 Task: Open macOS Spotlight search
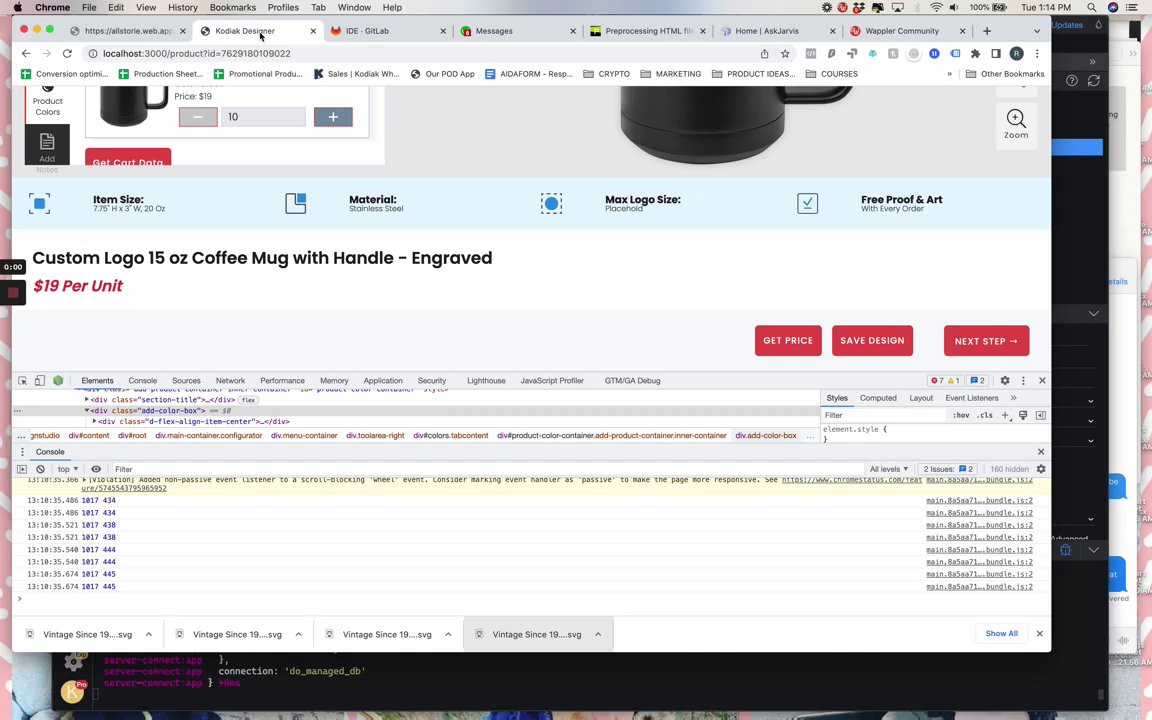[x=1092, y=7]
